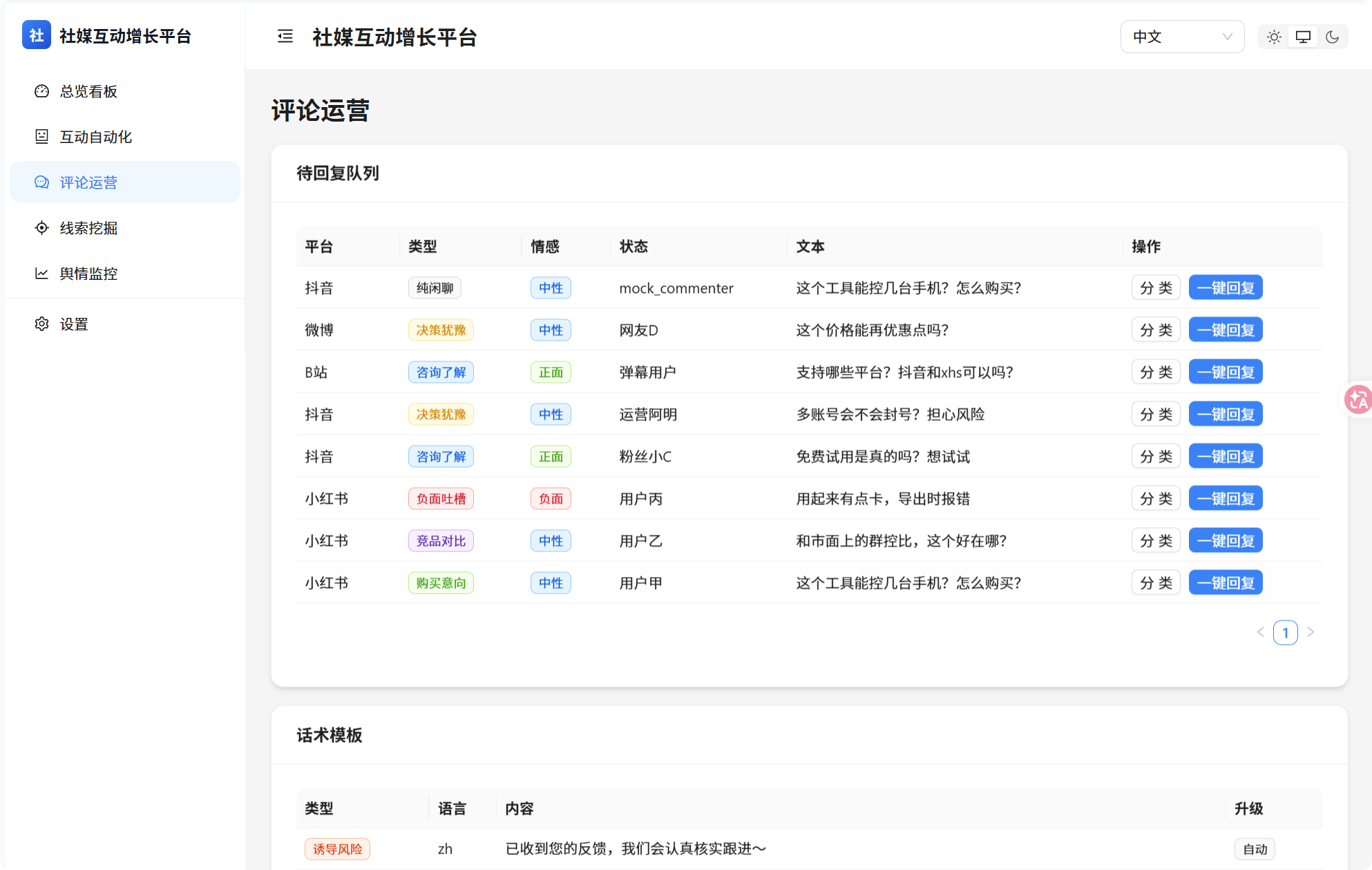Click the 待回复队列 card title
Screen dimensions: 1372x870
(338, 173)
